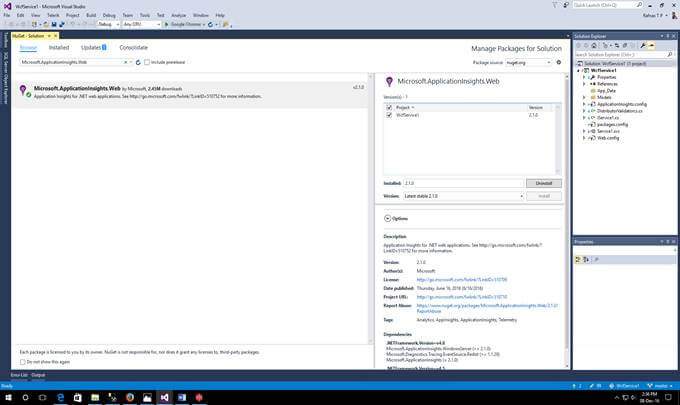The width and height of the screenshot is (680, 405).
Task: Open NuGet package source settings gear
Action: (x=559, y=62)
